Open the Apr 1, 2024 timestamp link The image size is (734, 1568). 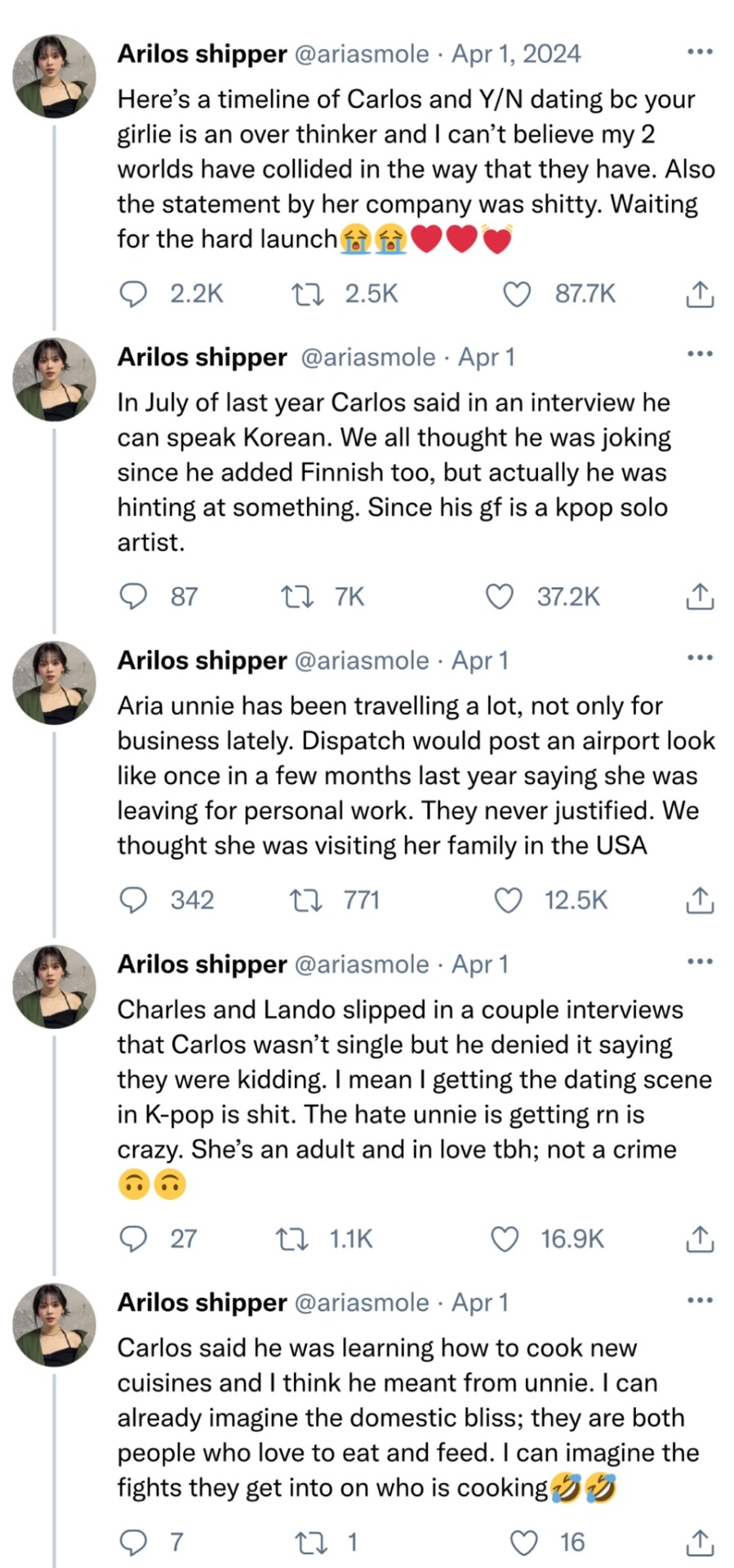tap(516, 54)
